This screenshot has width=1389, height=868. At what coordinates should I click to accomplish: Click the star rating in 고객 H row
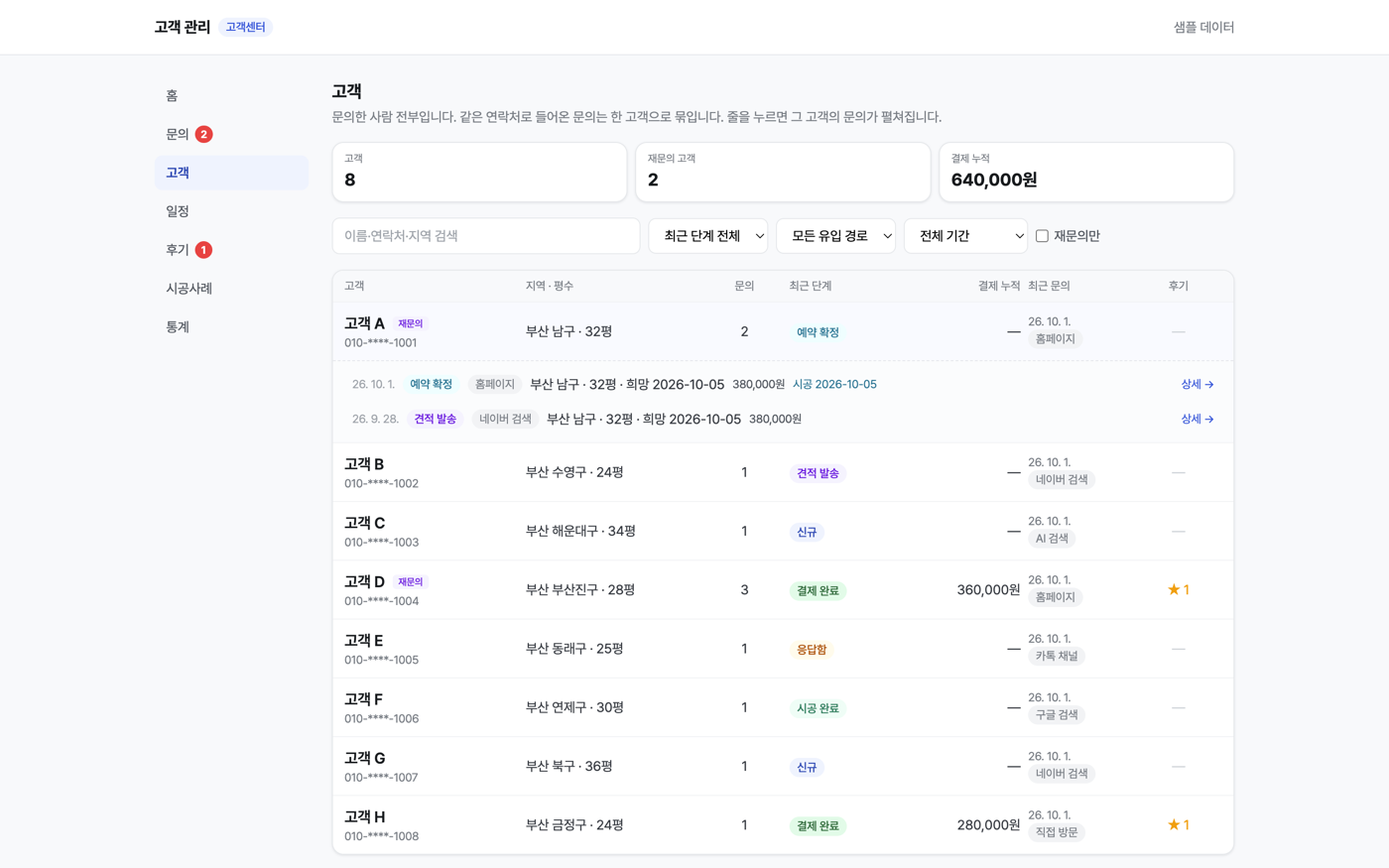(1179, 824)
